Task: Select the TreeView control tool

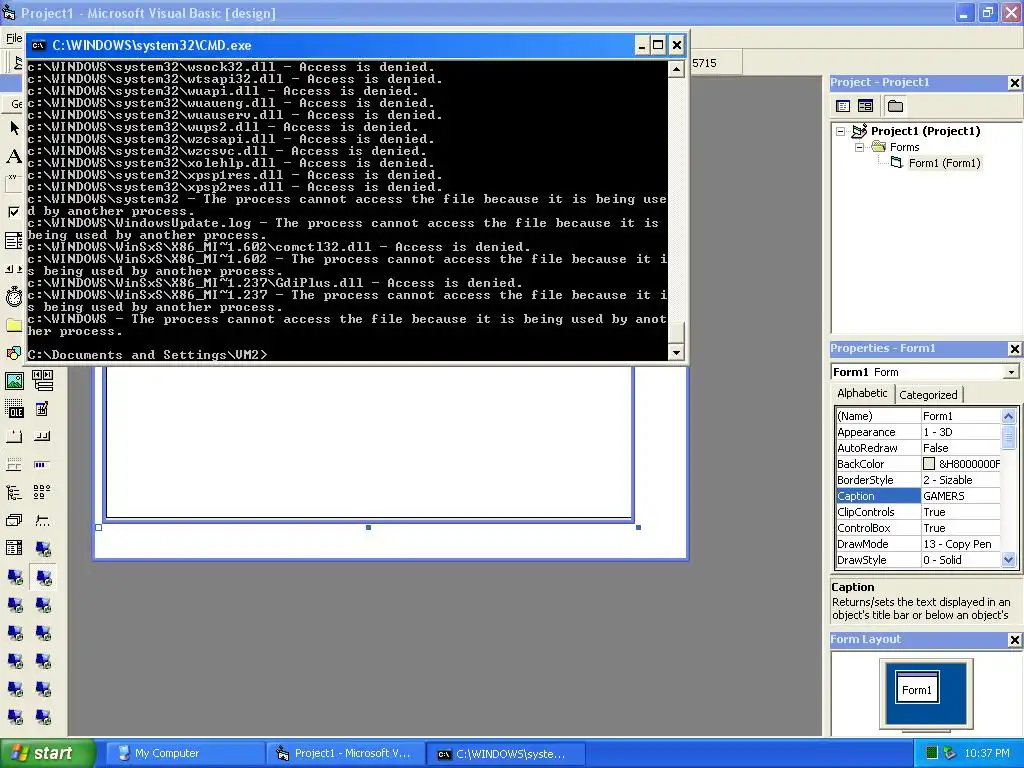Action: click(14, 493)
